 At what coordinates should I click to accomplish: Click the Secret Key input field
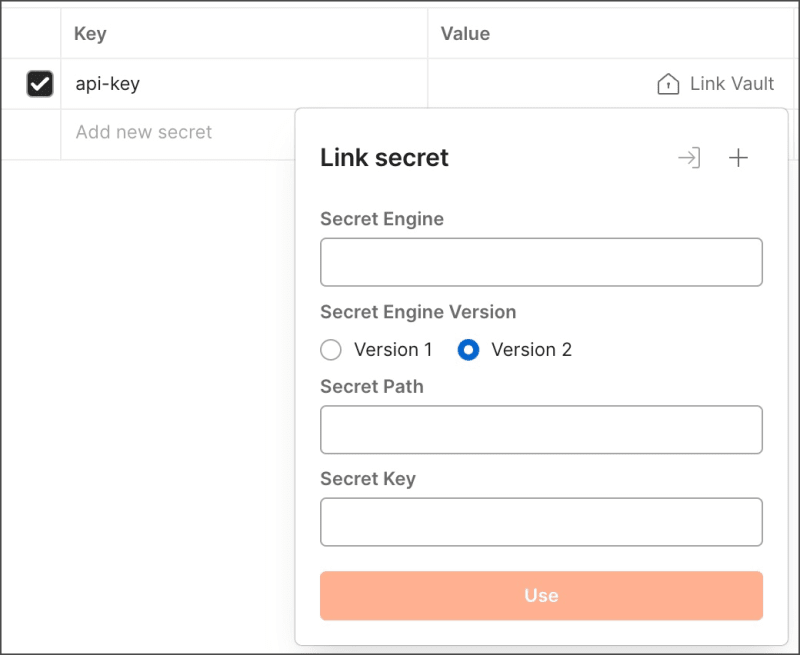[x=541, y=521]
